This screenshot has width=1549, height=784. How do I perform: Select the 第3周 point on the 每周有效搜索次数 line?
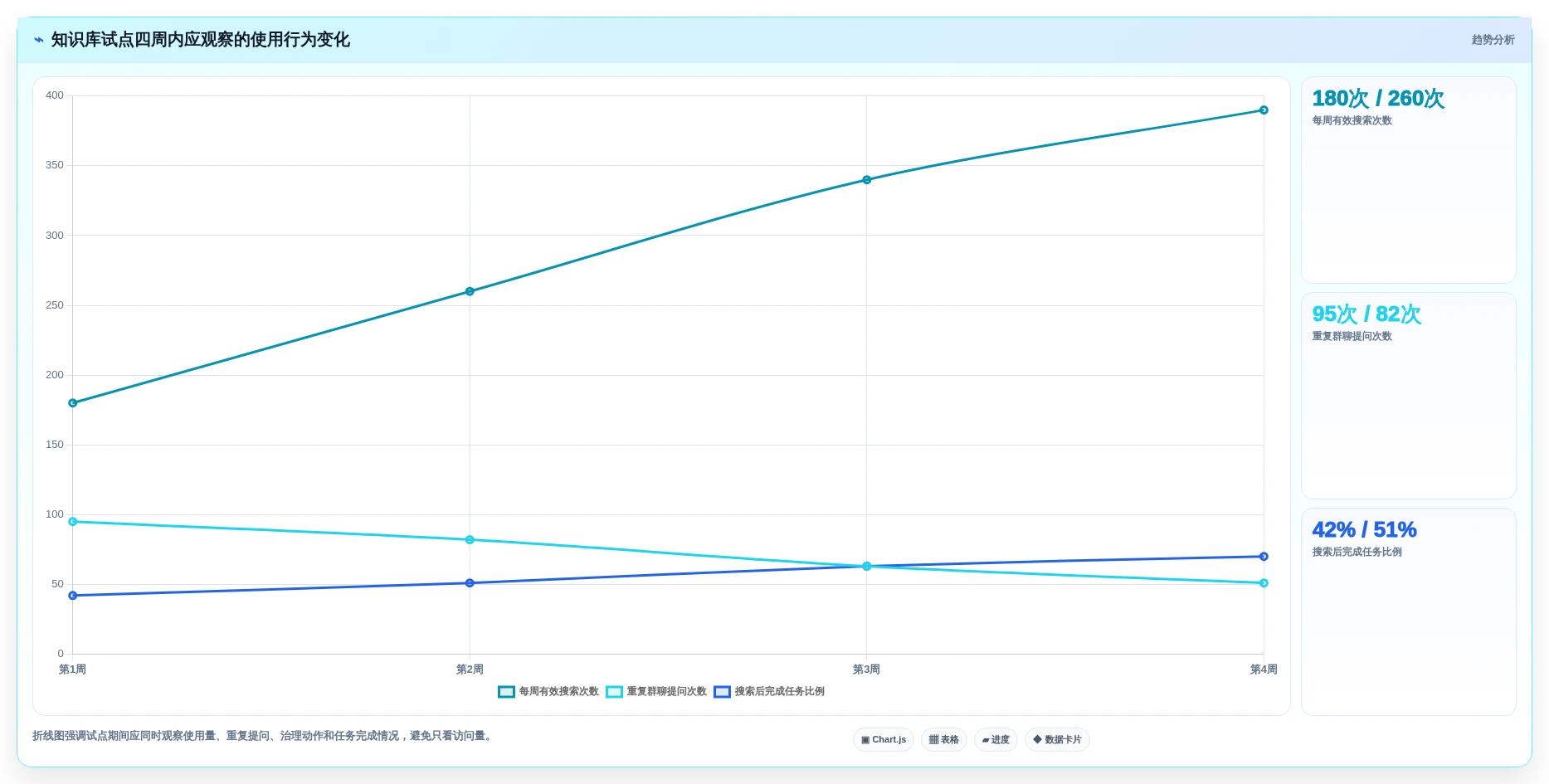pos(867,180)
